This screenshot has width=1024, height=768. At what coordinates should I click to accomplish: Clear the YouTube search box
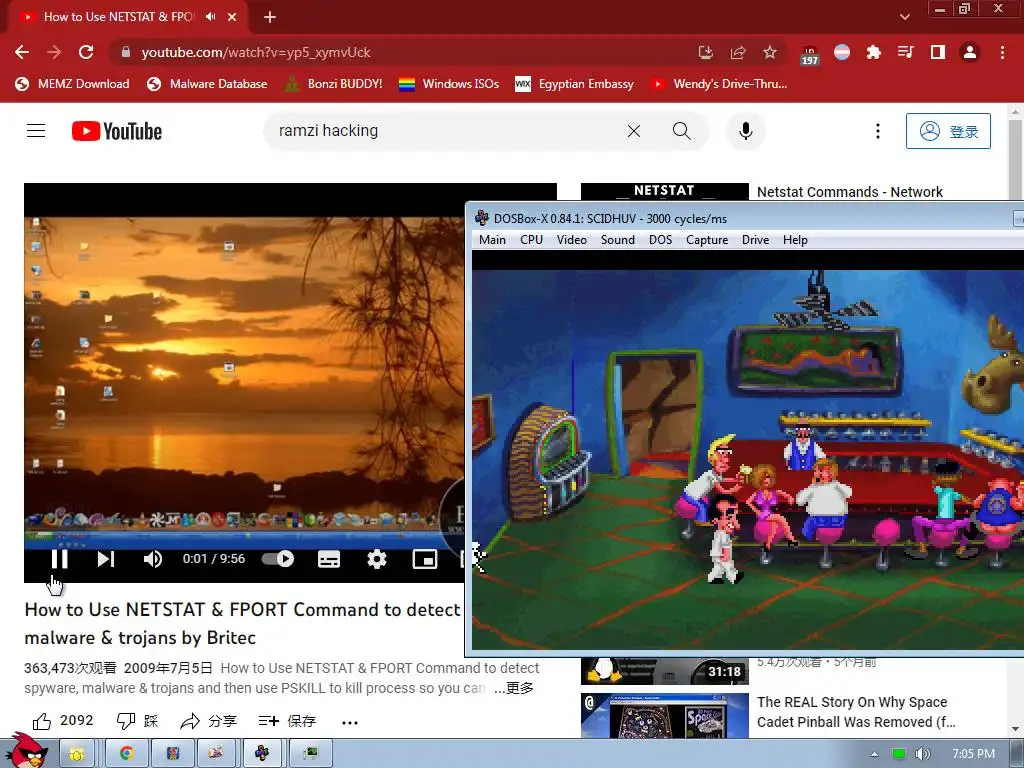(633, 131)
